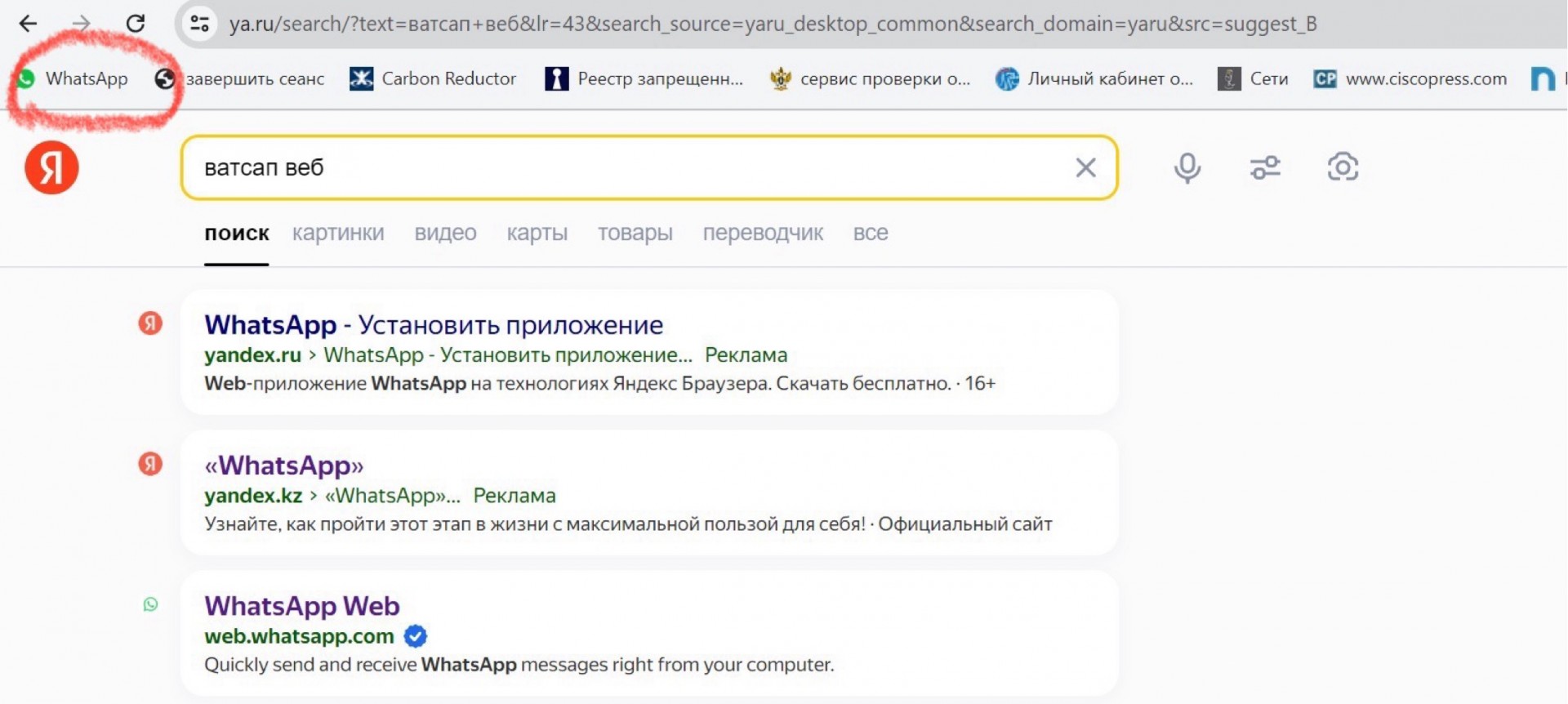Switch to the 'товары' tab
The height and width of the screenshot is (704, 1568).
[635, 234]
